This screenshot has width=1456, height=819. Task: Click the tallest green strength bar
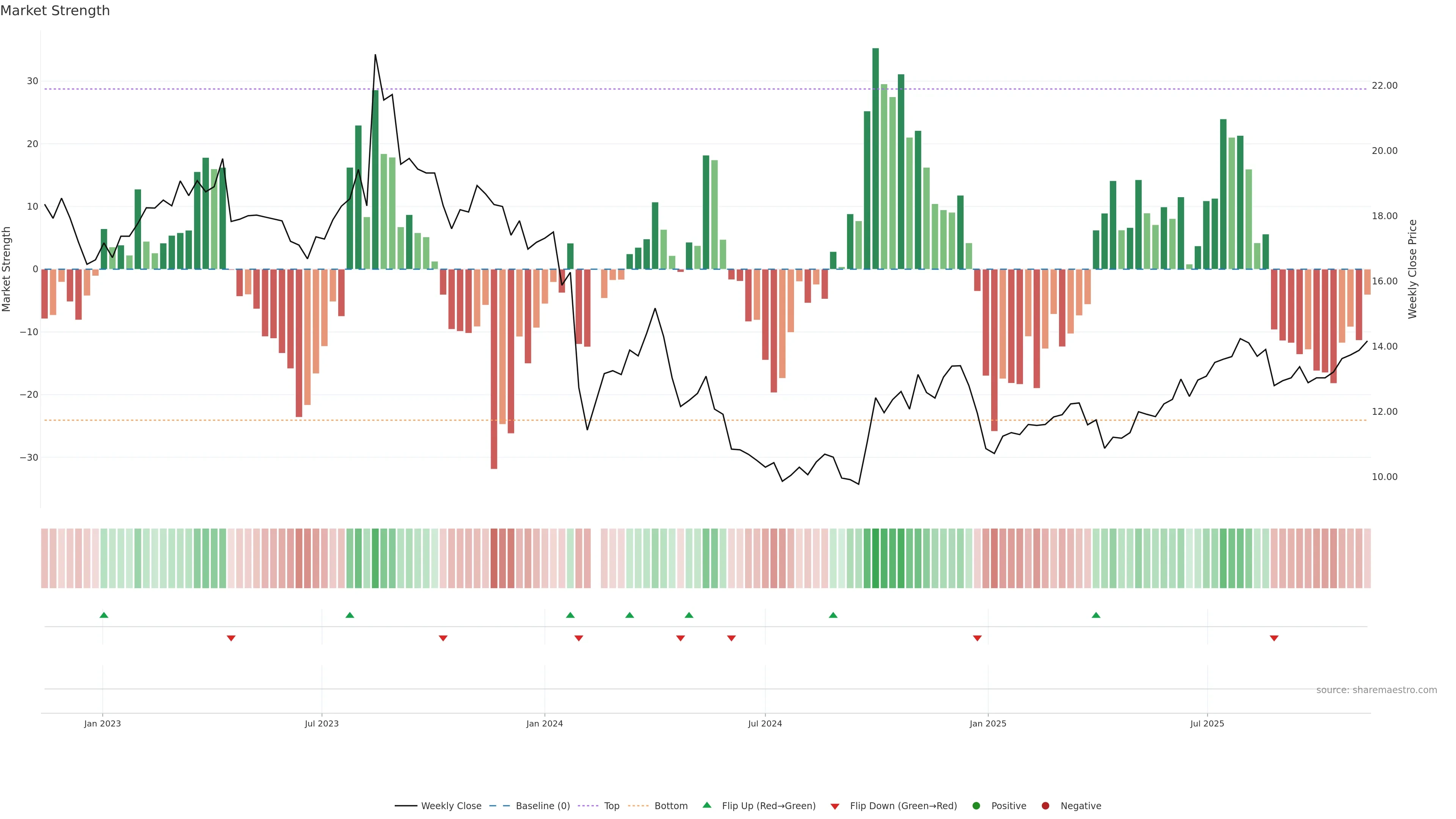(875, 158)
